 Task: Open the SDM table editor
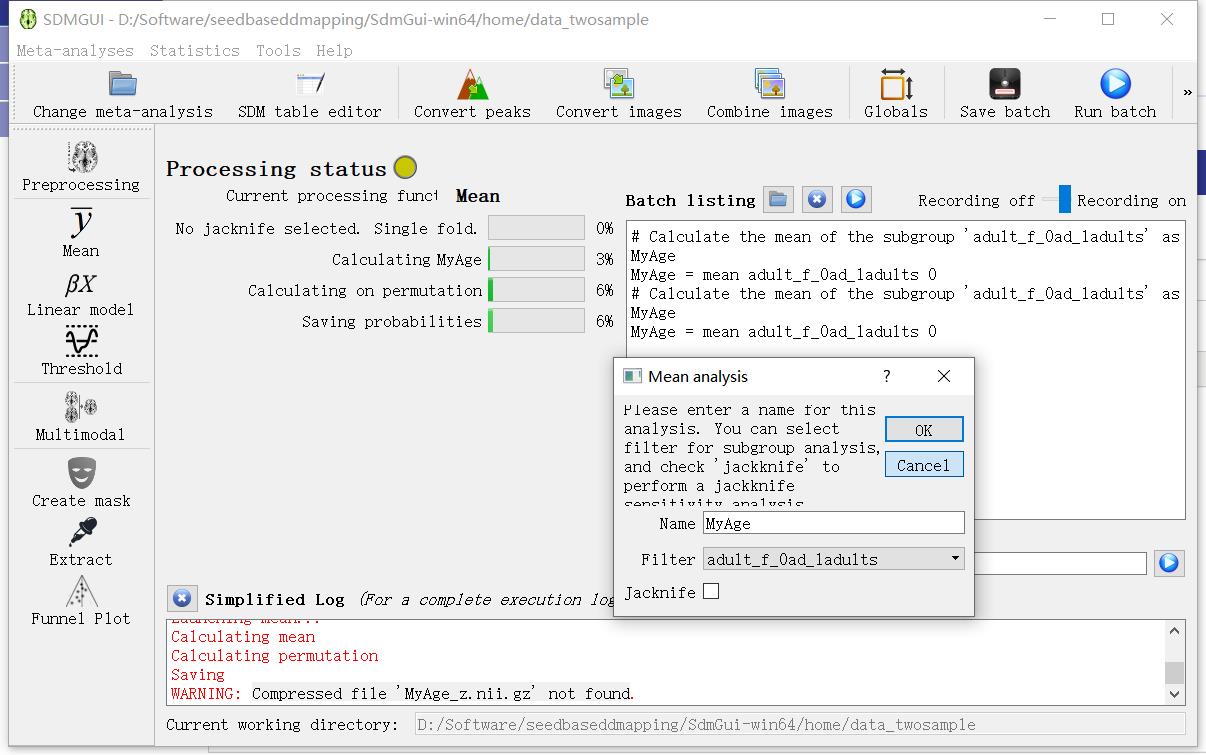pyautogui.click(x=309, y=95)
